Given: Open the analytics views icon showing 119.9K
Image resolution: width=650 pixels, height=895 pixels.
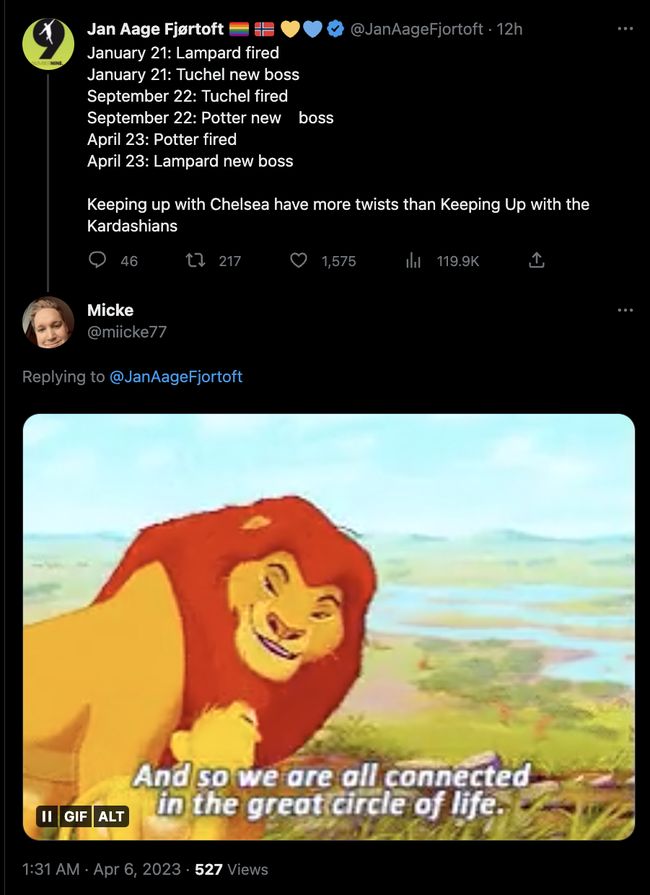Looking at the screenshot, I should [412, 260].
